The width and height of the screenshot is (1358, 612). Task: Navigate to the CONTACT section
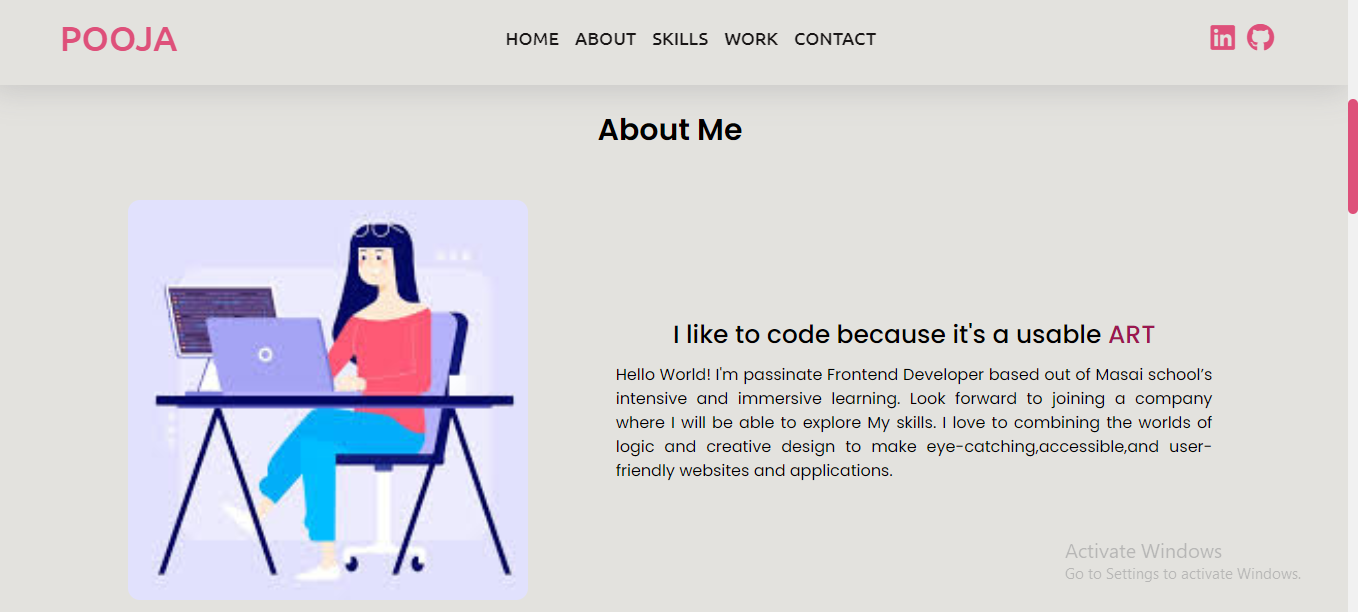click(x=835, y=39)
